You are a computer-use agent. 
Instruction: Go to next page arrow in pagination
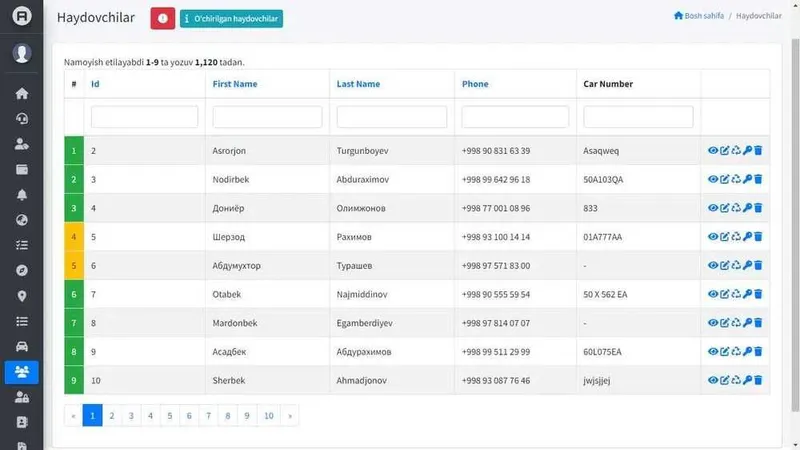(x=290, y=415)
